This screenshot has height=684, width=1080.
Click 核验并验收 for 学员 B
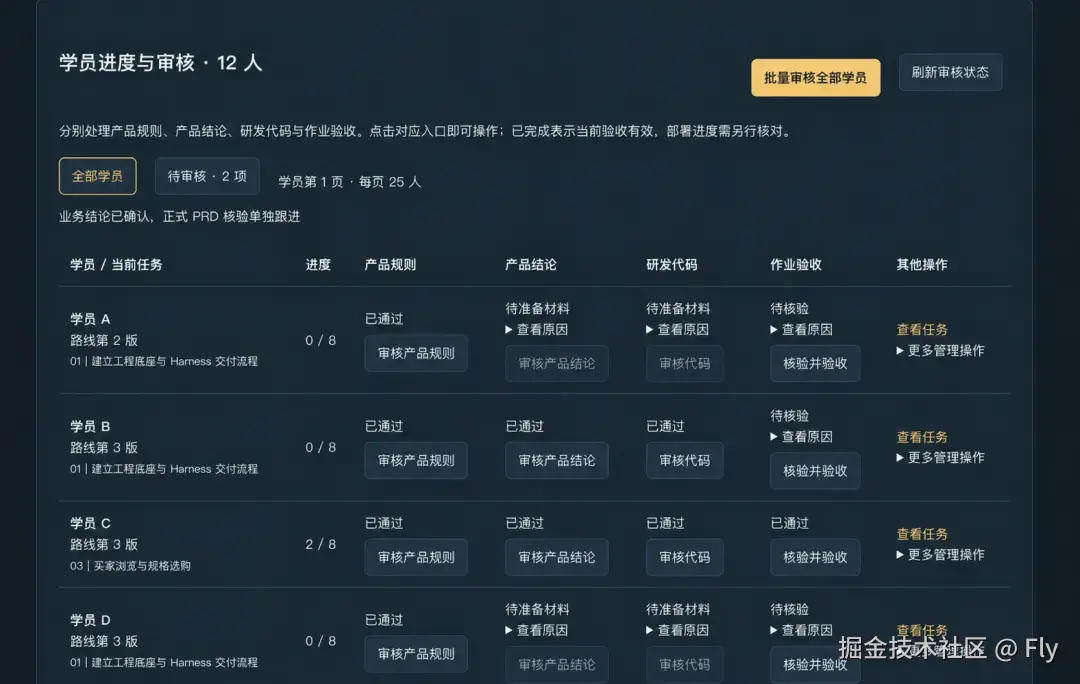(x=815, y=470)
